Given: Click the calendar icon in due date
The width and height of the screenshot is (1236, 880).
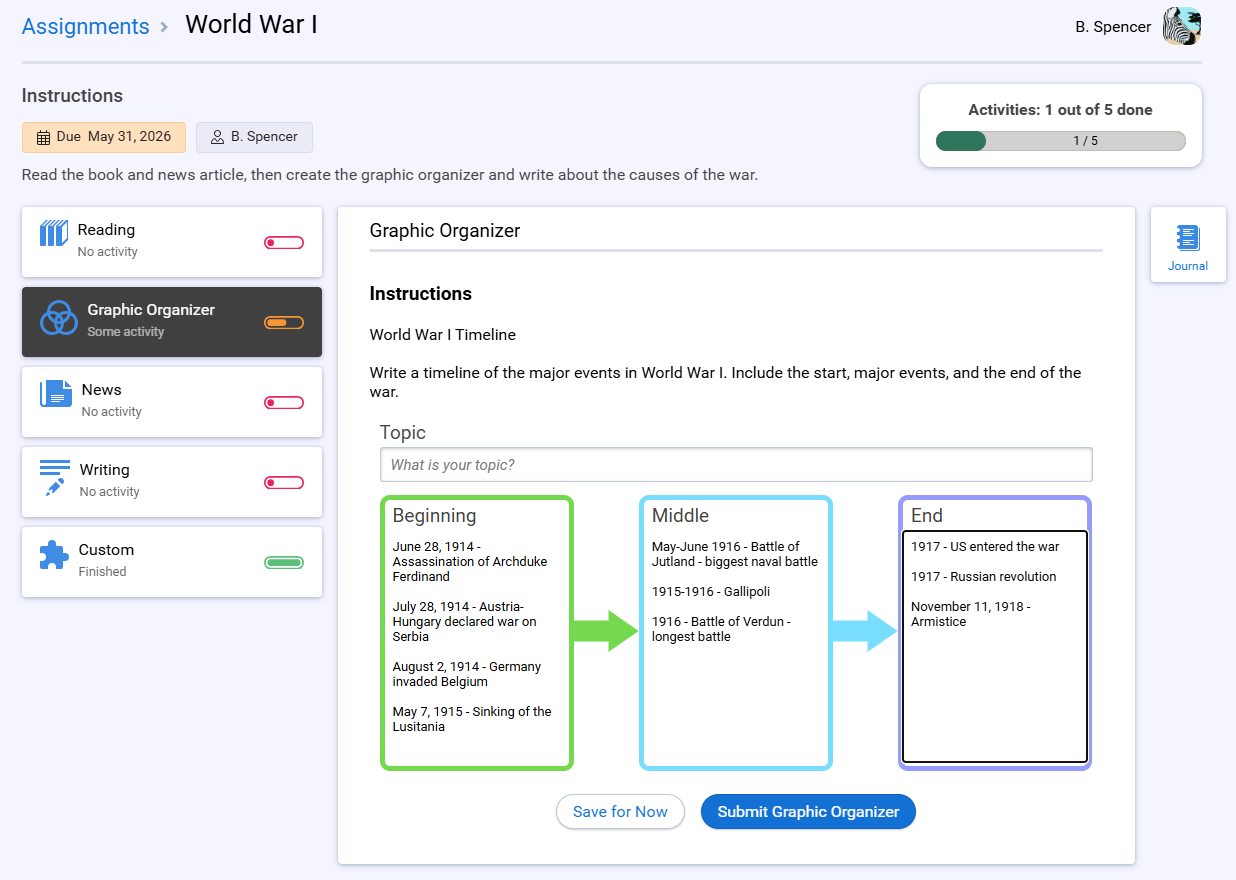Looking at the screenshot, I should click(43, 138).
